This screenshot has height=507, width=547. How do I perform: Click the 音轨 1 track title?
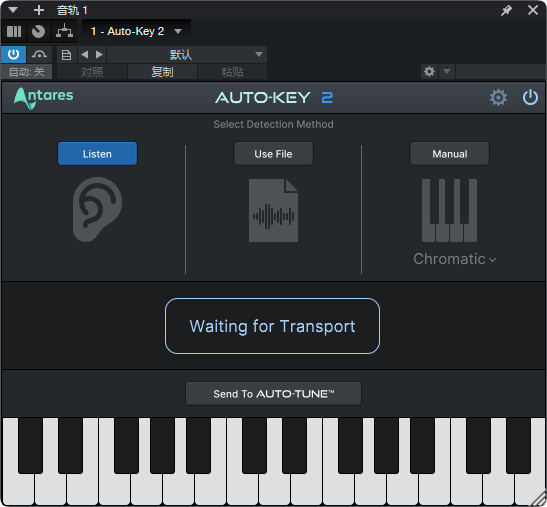72,10
